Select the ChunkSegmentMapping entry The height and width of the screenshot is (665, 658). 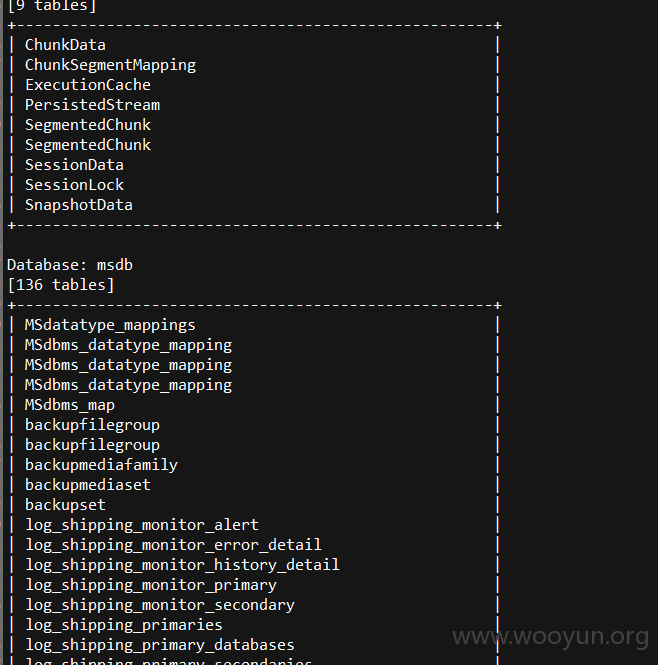click(110, 65)
